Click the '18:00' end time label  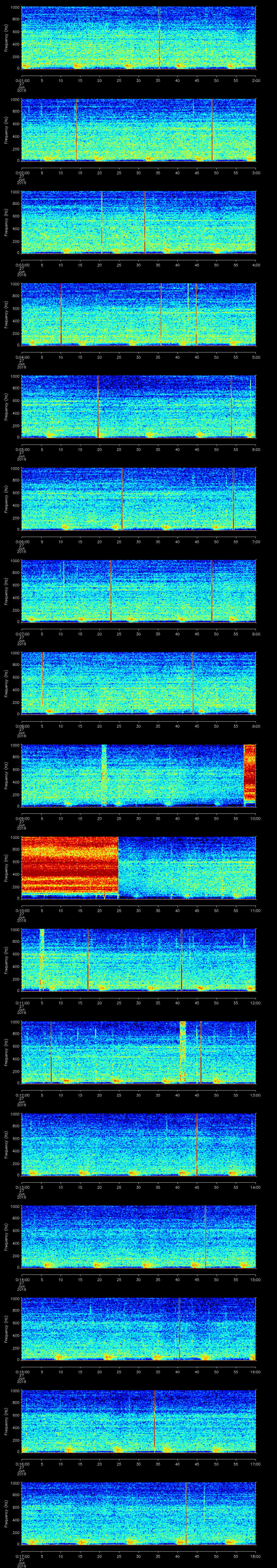tap(255, 1556)
